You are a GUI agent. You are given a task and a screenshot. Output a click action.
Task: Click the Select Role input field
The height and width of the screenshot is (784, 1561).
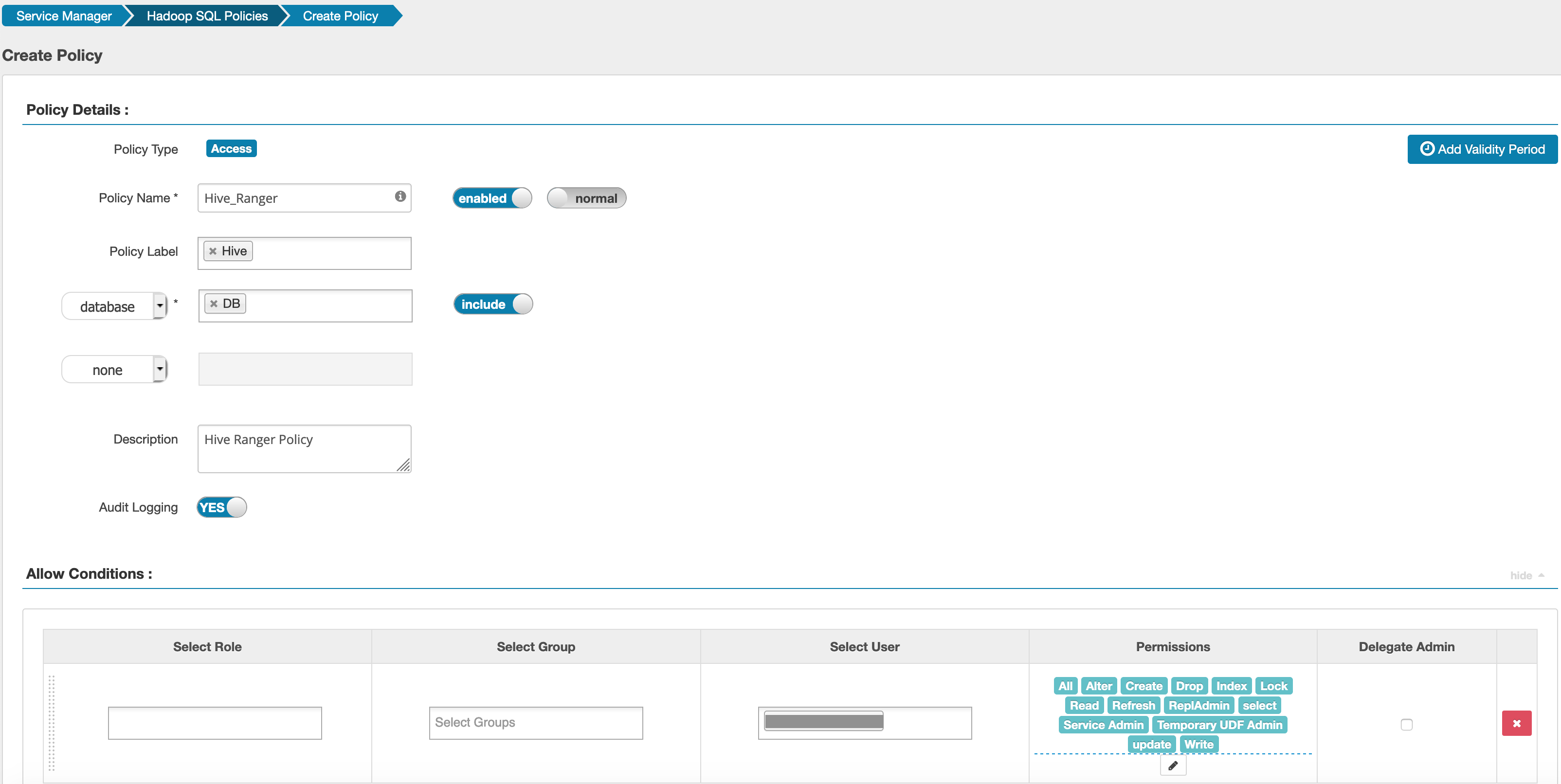(215, 723)
